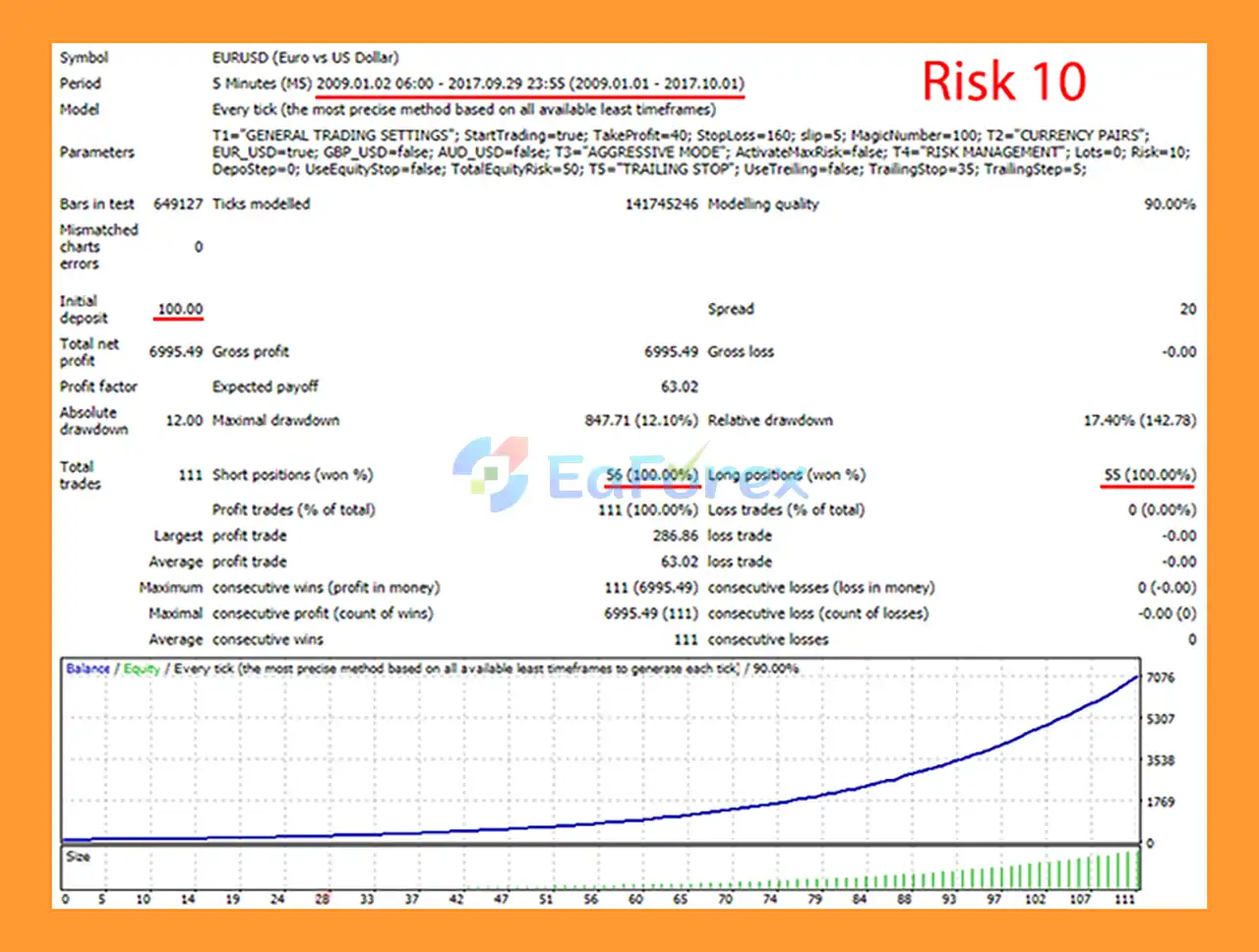Click the red 28 marker on x-axis

click(x=323, y=899)
